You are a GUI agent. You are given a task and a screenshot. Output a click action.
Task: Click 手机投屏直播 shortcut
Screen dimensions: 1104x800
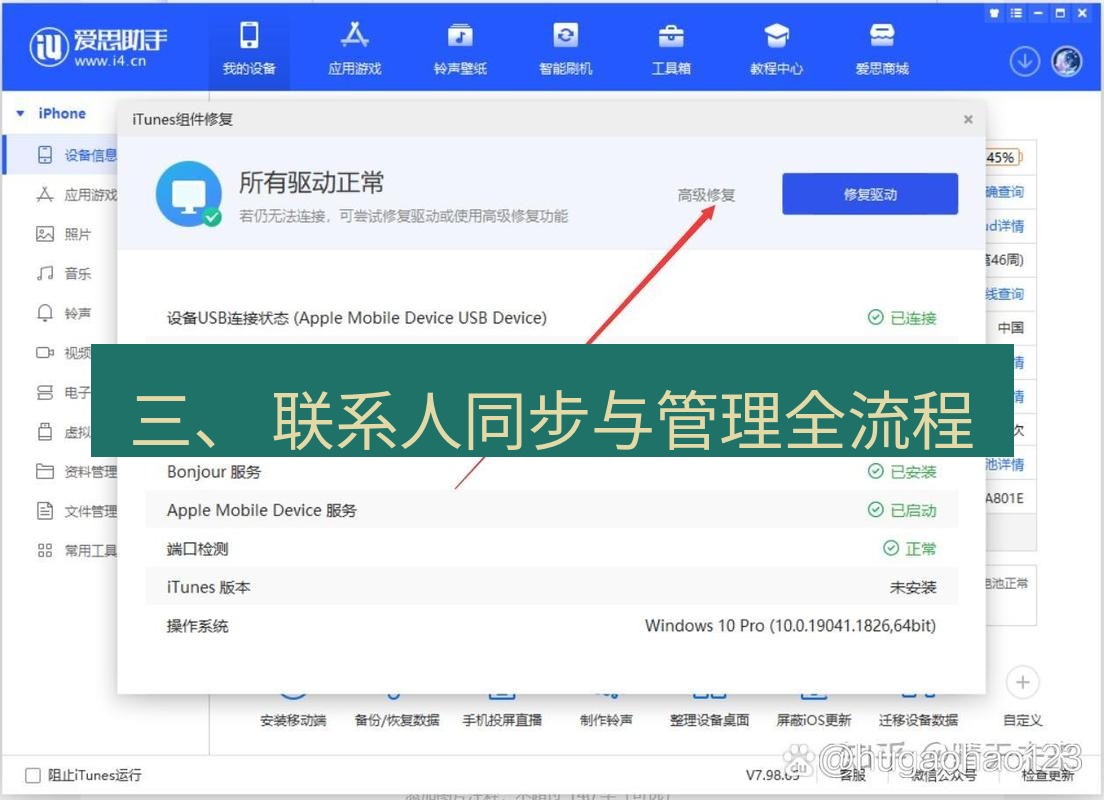click(502, 720)
